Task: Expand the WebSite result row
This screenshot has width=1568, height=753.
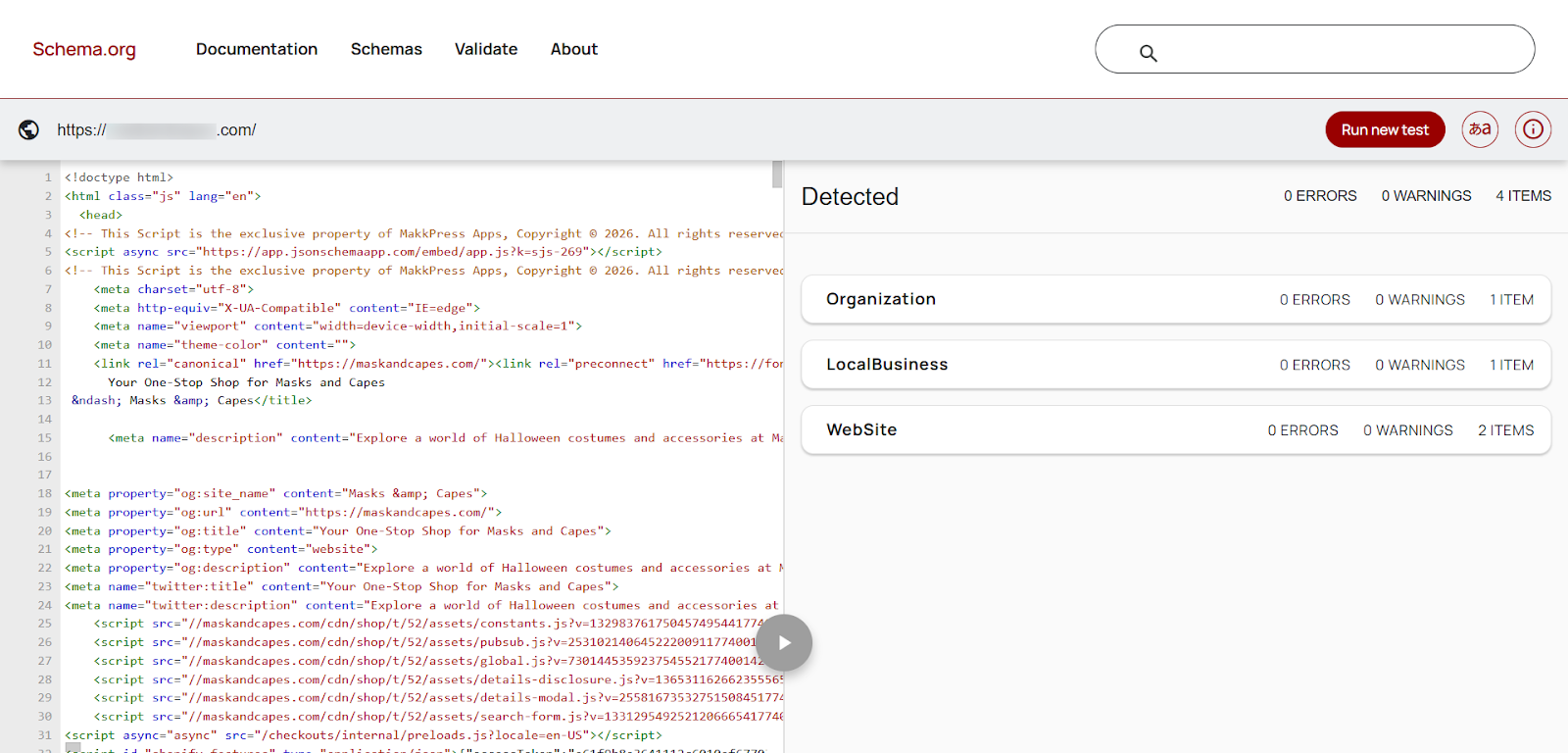Action: (1175, 430)
